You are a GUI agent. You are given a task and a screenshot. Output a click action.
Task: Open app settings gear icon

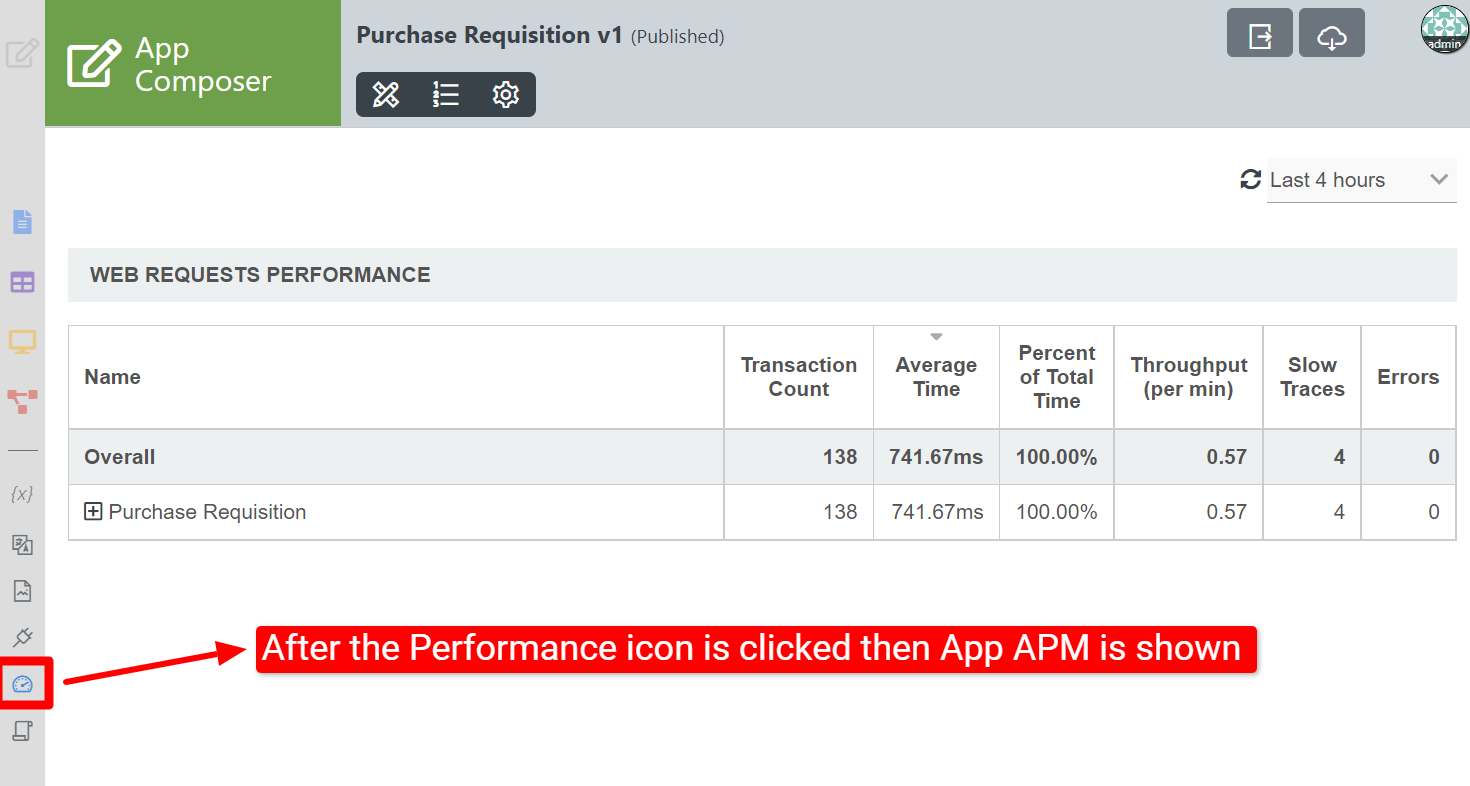506,95
